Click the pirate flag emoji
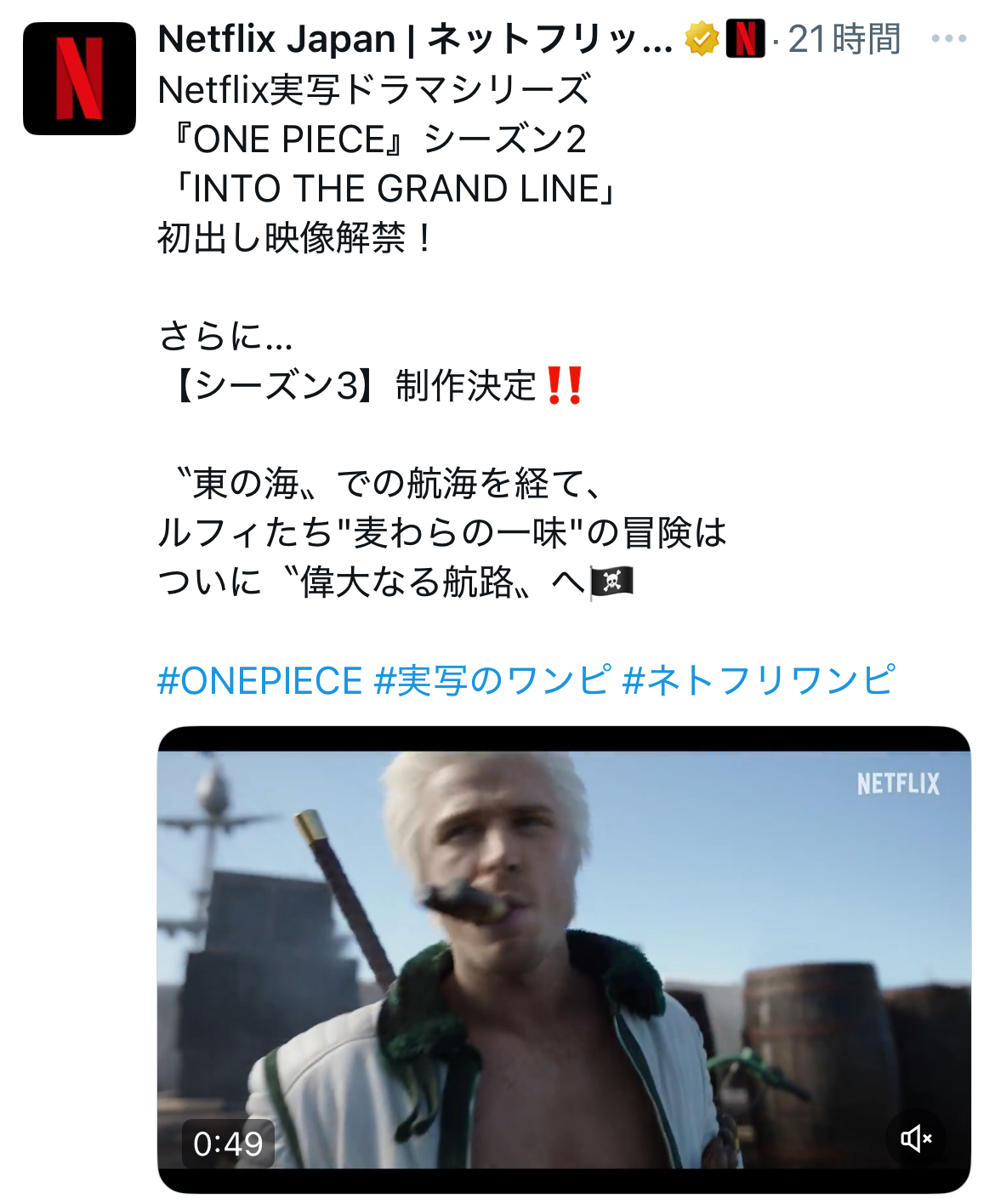The height and width of the screenshot is (1204, 995). [612, 582]
